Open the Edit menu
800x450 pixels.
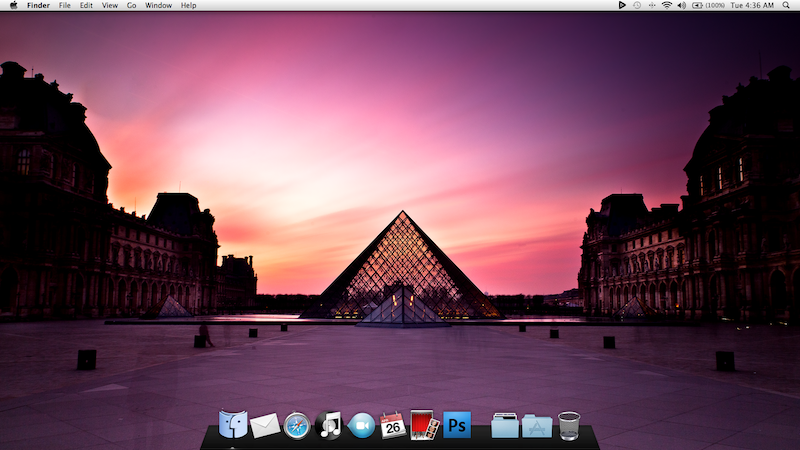click(86, 5)
